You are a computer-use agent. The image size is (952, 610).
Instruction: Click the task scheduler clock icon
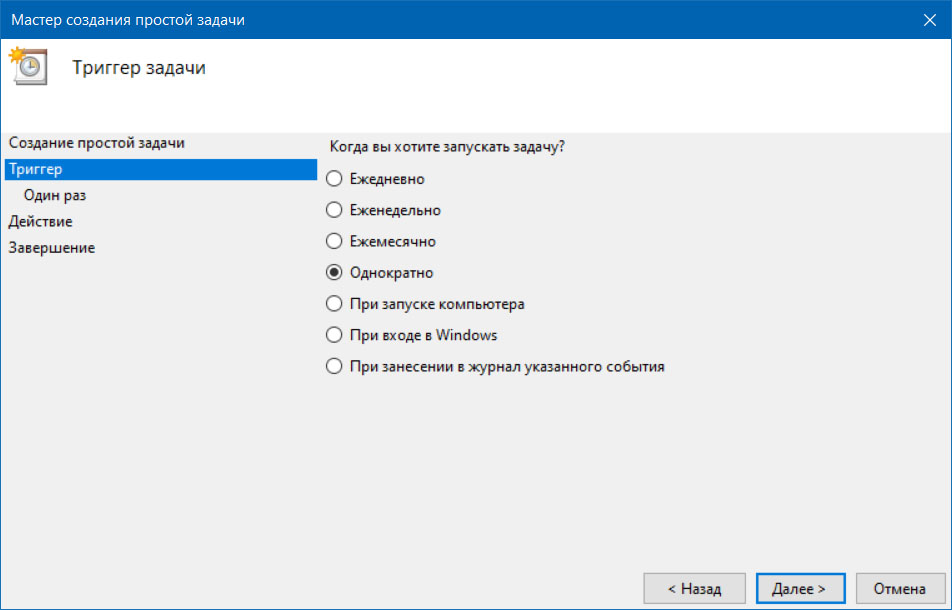point(28,66)
